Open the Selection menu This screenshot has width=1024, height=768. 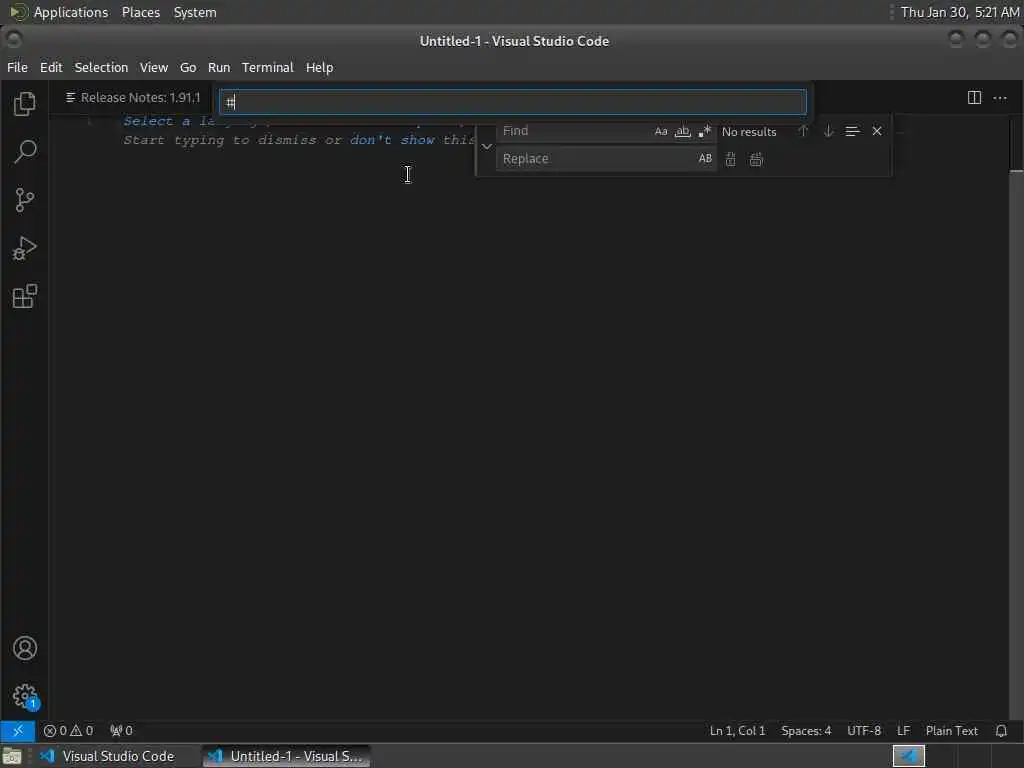click(x=101, y=67)
